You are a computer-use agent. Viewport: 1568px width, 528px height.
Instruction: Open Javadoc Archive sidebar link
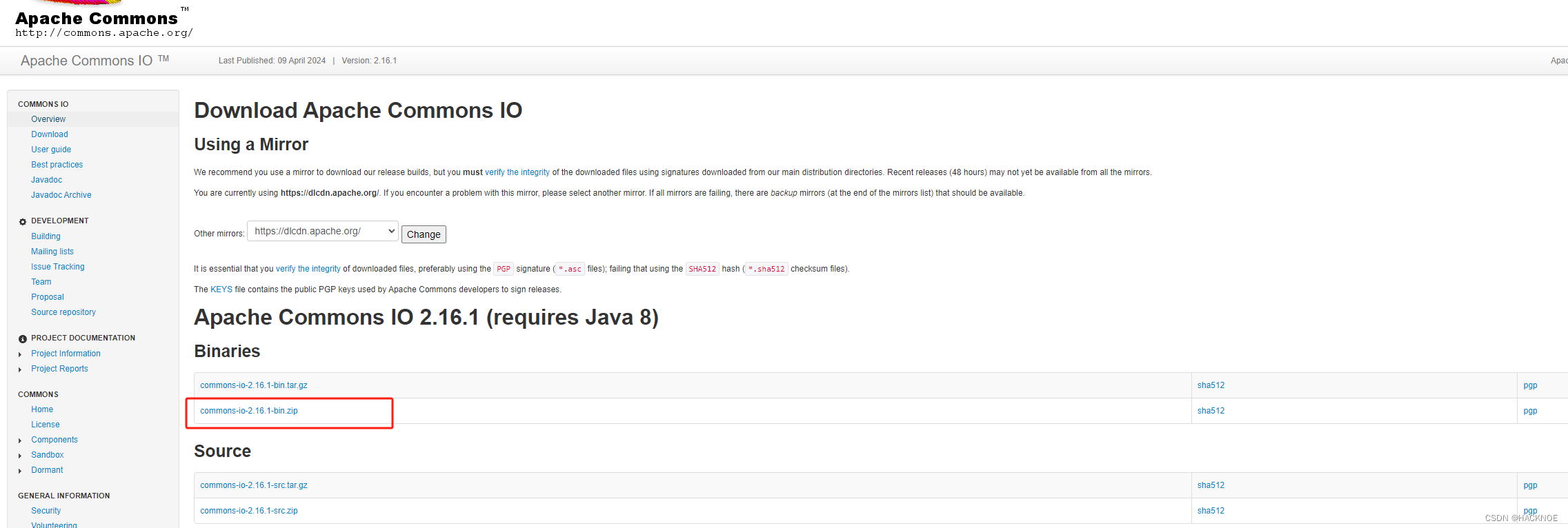point(61,195)
